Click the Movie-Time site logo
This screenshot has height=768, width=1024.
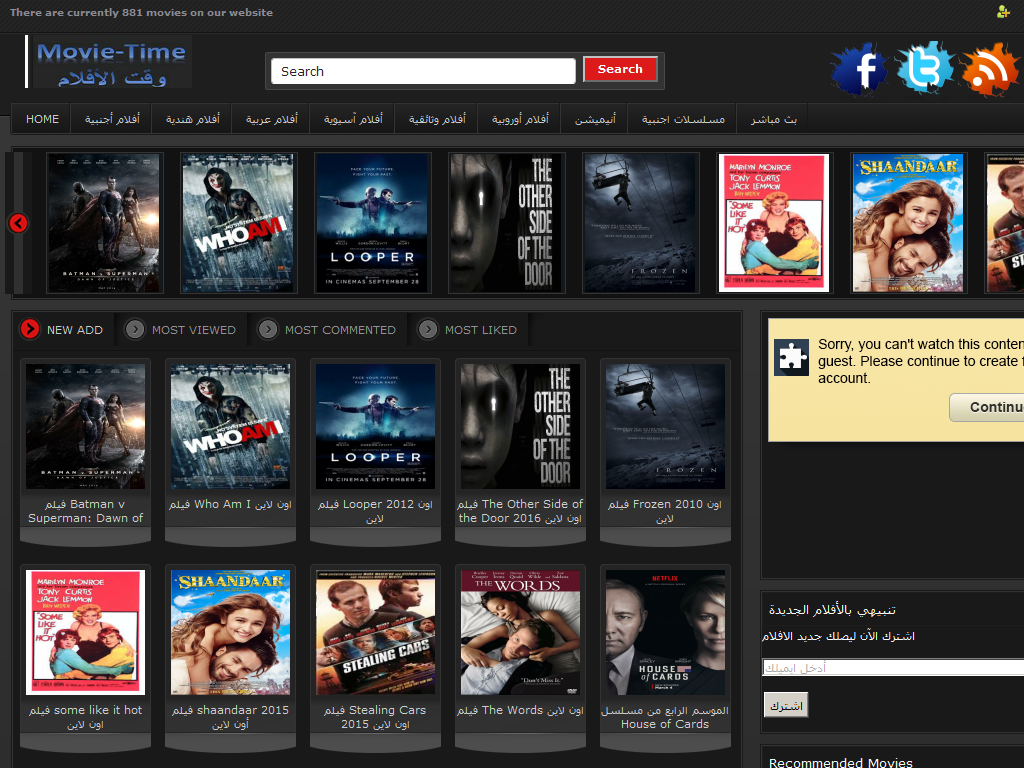click(x=111, y=62)
